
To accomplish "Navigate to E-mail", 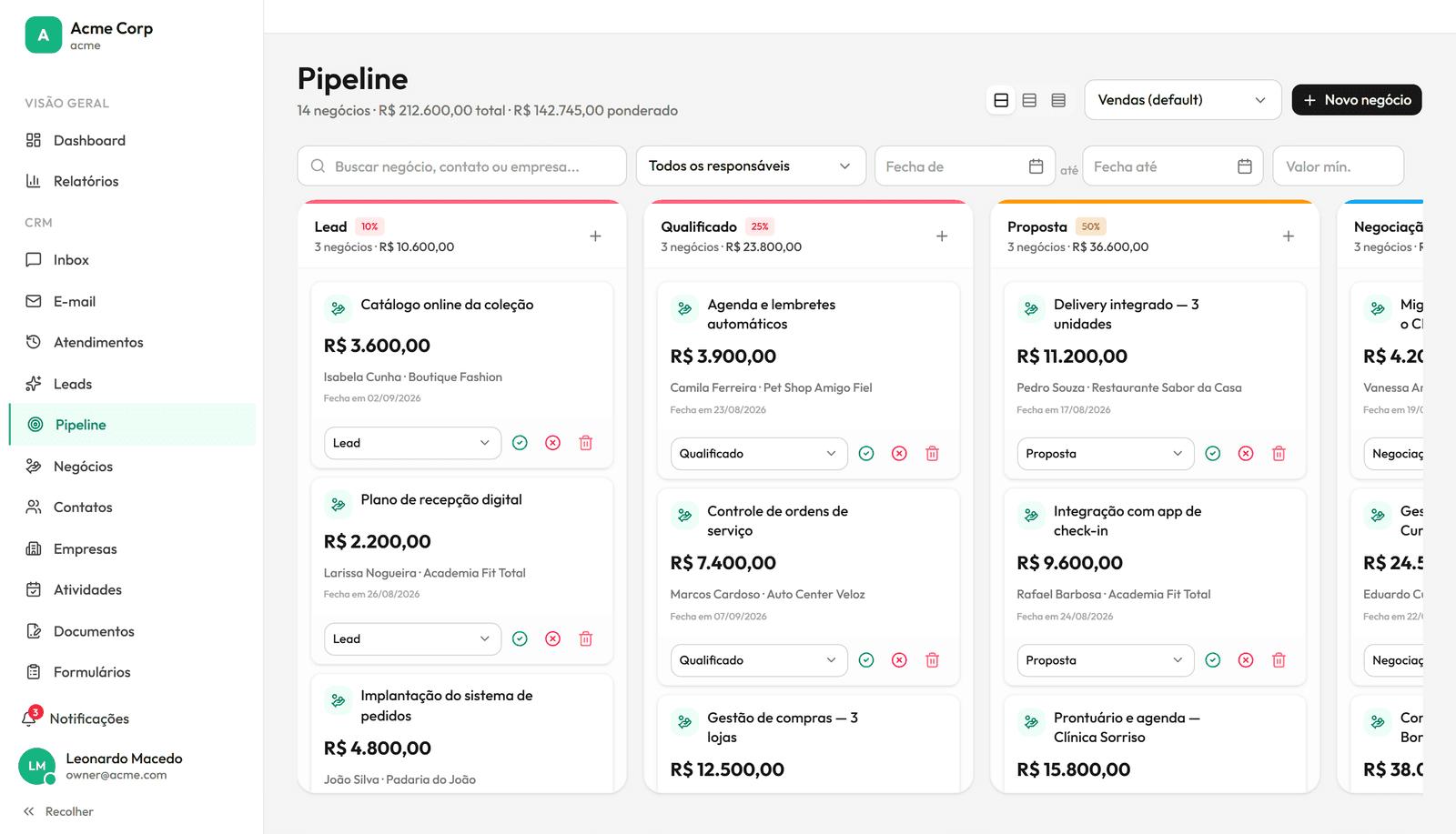I will click(x=132, y=301).
